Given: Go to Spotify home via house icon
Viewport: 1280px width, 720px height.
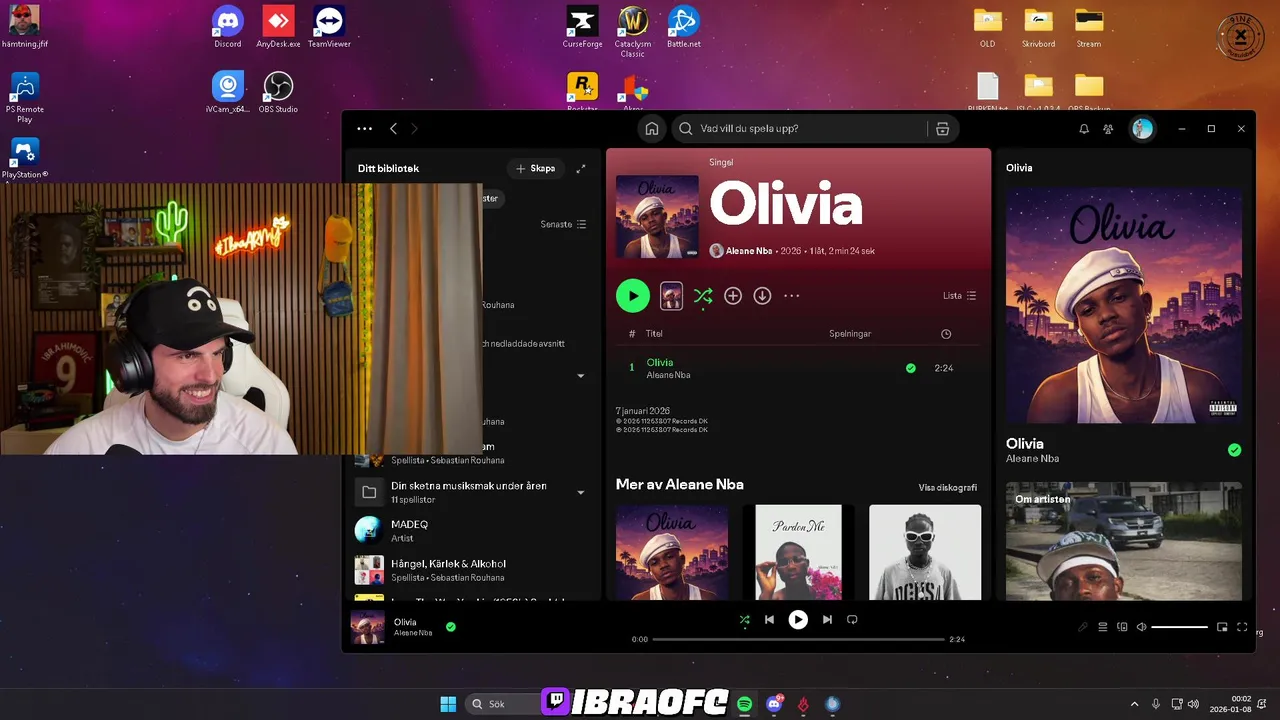Looking at the screenshot, I should pyautogui.click(x=652, y=129).
